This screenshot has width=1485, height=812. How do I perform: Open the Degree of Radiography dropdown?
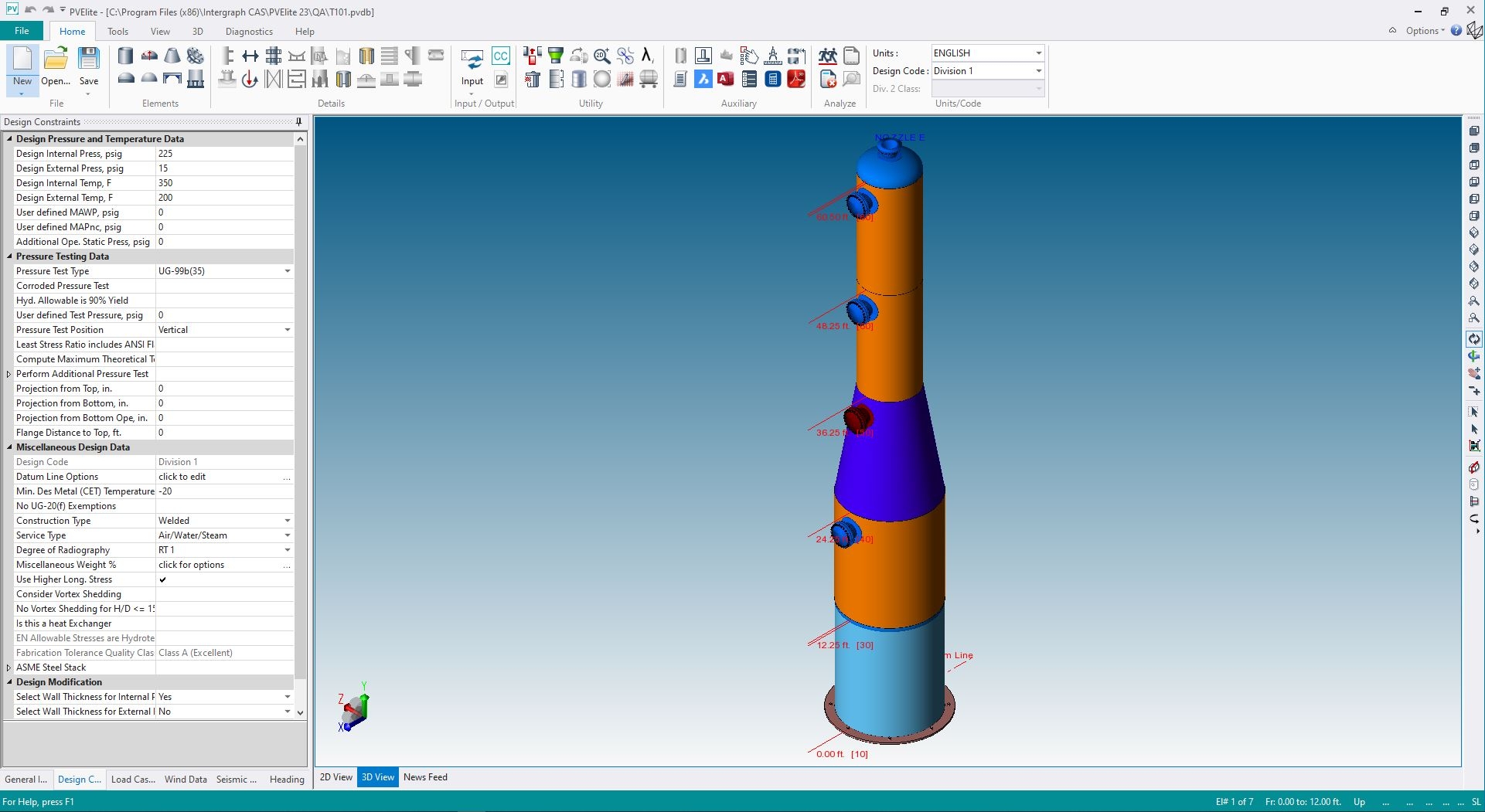coord(288,550)
